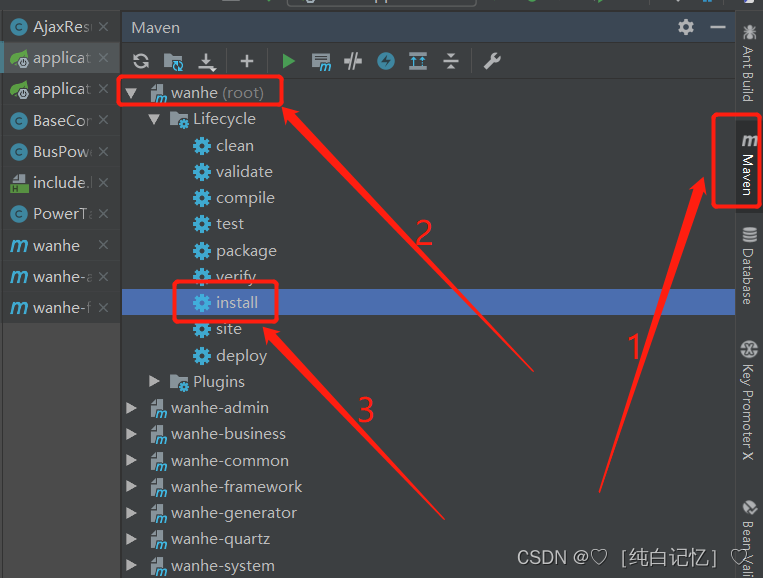Expand the wanhe-common module arrow

pos(131,460)
